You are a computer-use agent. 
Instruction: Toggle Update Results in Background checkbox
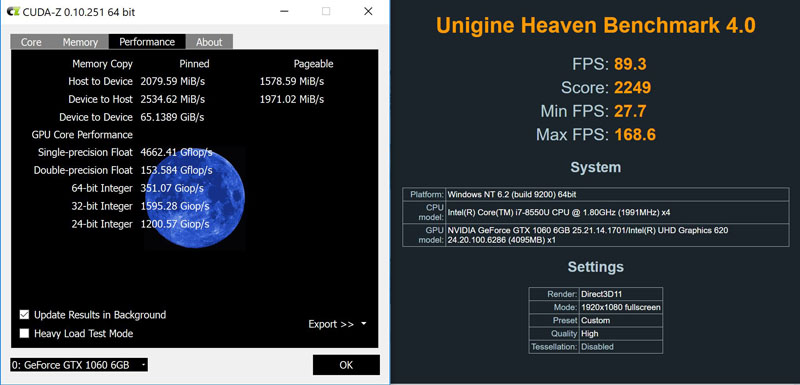[x=24, y=315]
